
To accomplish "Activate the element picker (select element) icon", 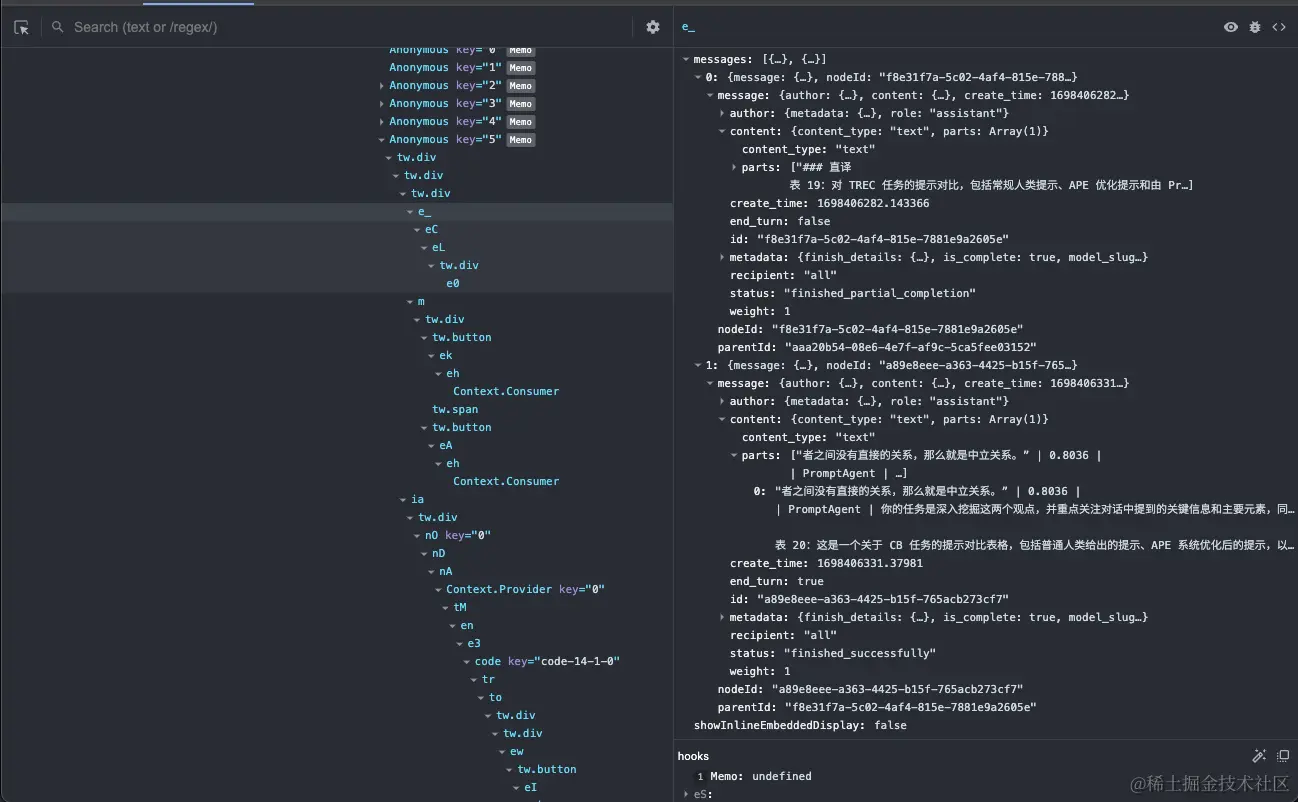I will (21, 28).
